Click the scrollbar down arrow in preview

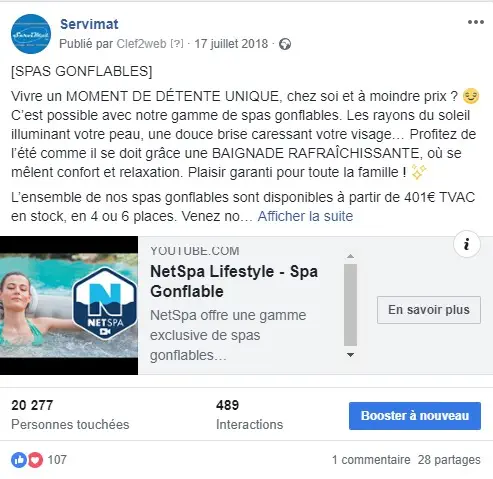(350, 355)
